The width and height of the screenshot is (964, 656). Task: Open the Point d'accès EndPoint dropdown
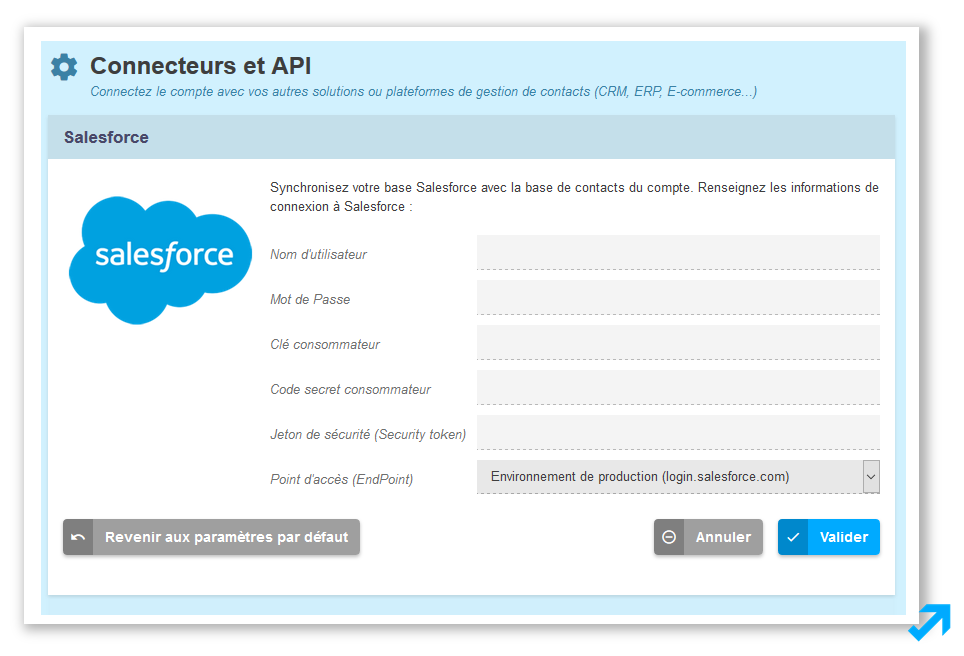(678, 476)
